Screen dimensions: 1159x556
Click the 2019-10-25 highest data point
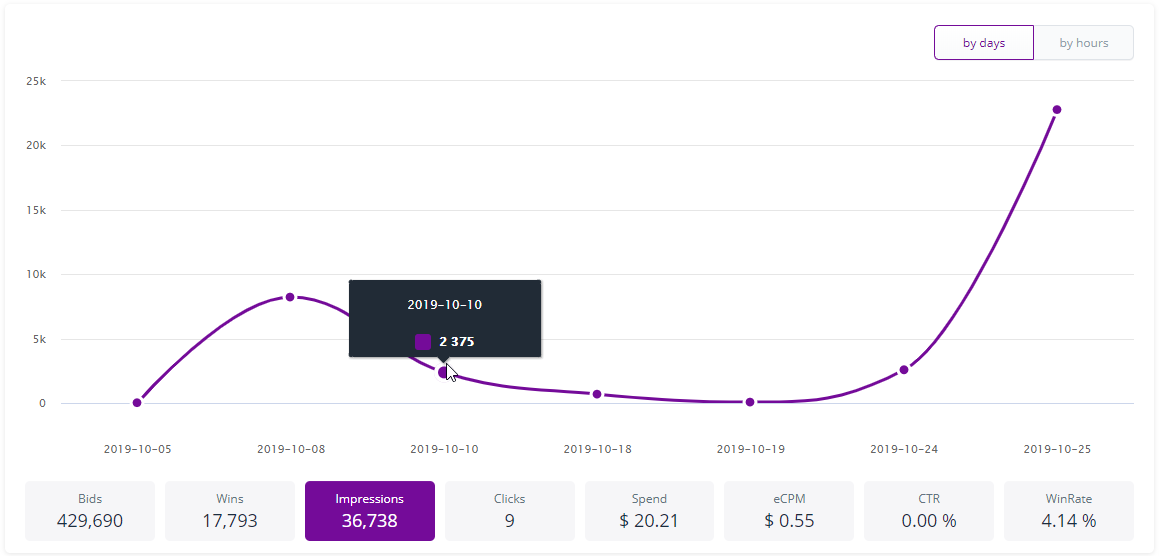click(1057, 110)
